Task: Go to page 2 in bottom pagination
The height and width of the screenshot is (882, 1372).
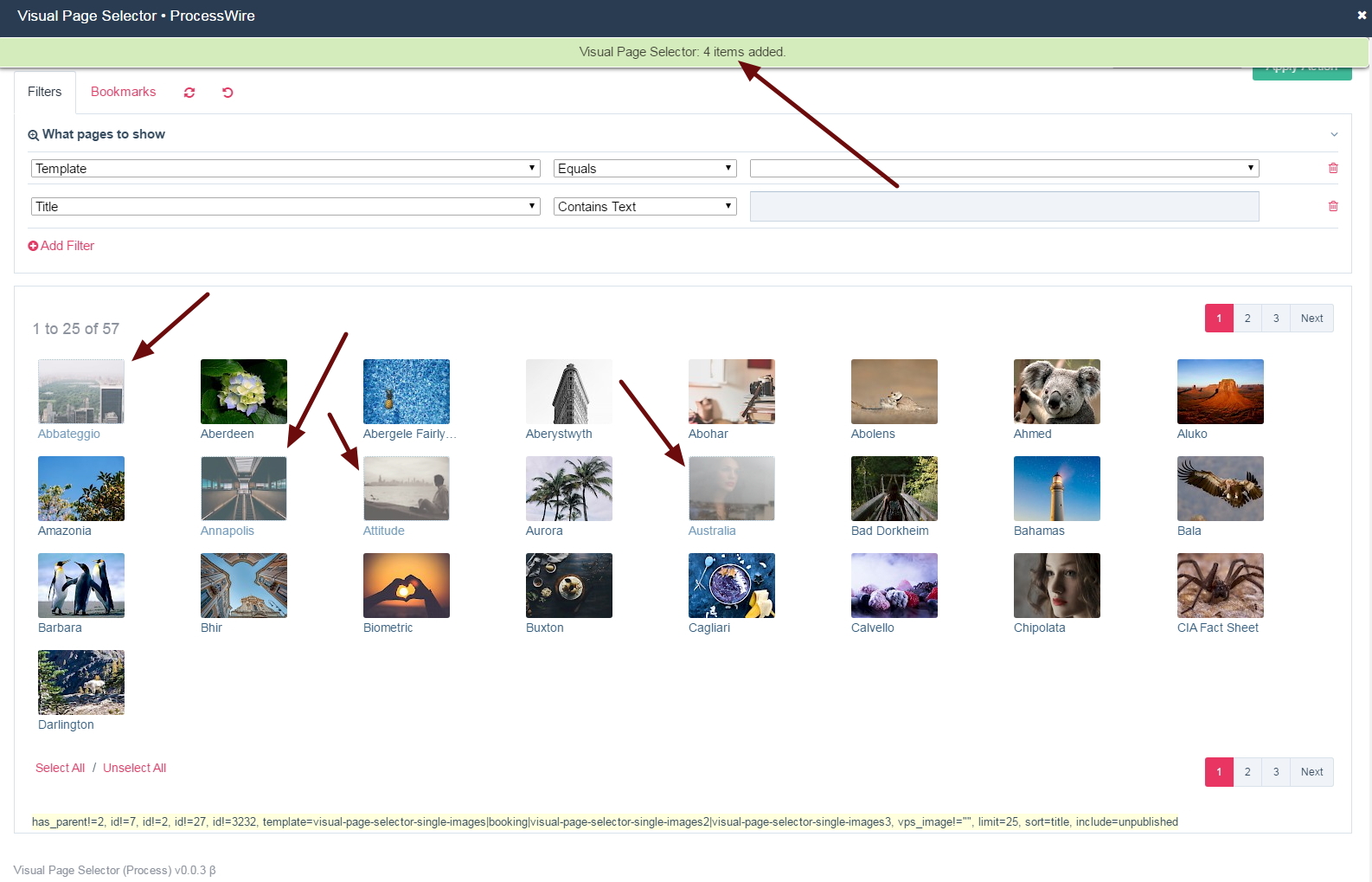Action: (x=1247, y=772)
